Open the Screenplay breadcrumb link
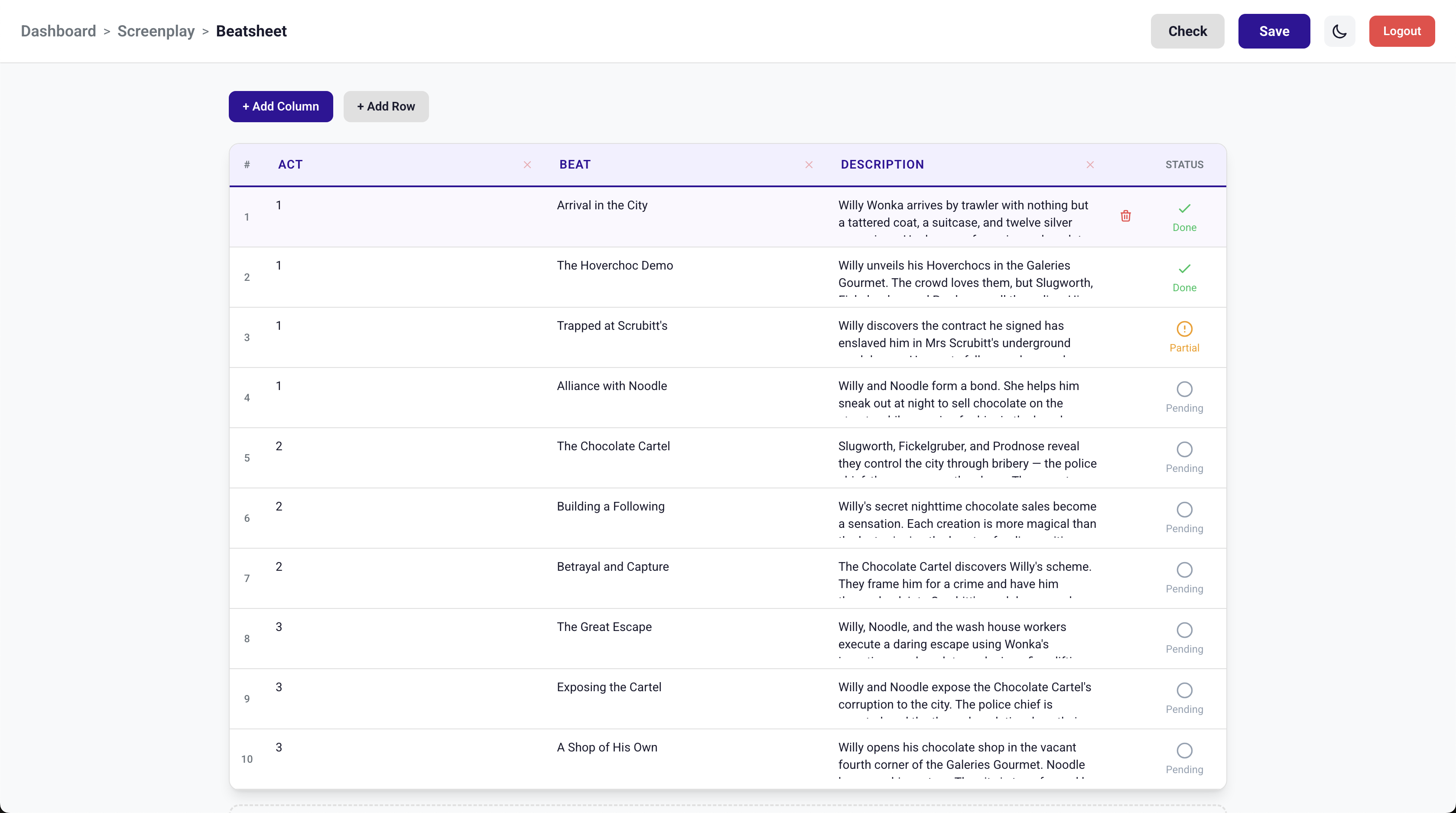This screenshot has height=813, width=1456. tap(156, 31)
